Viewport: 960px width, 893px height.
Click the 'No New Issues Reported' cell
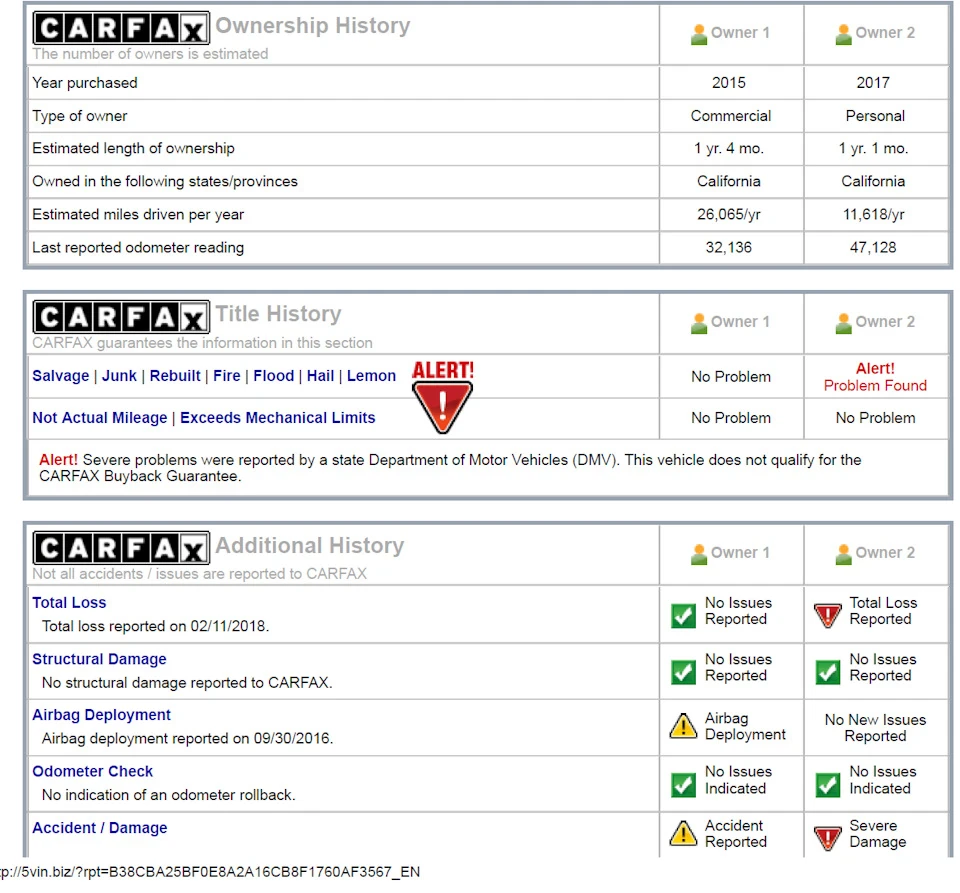pyautogui.click(x=876, y=728)
